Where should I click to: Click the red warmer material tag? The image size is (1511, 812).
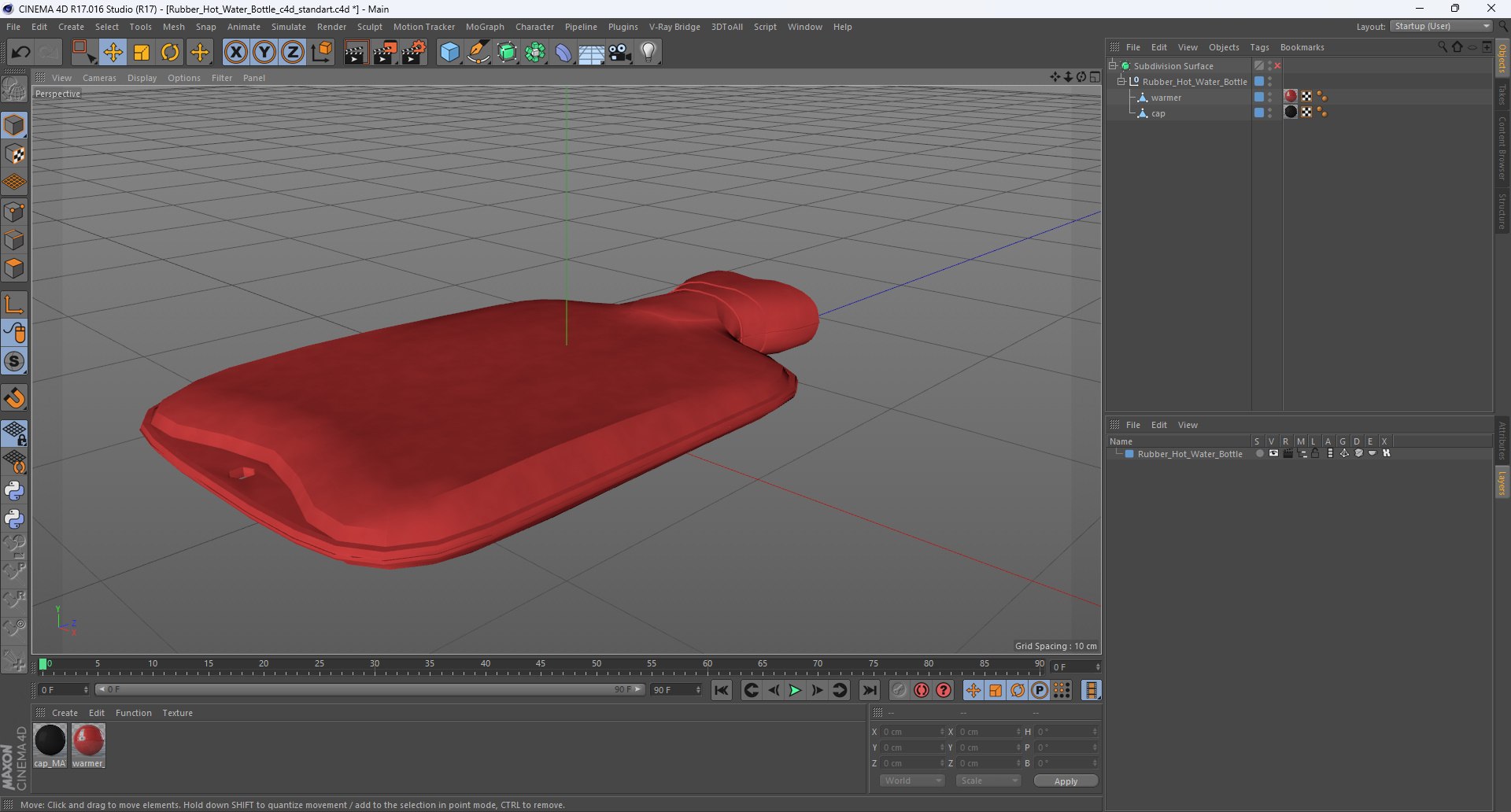click(x=1291, y=97)
